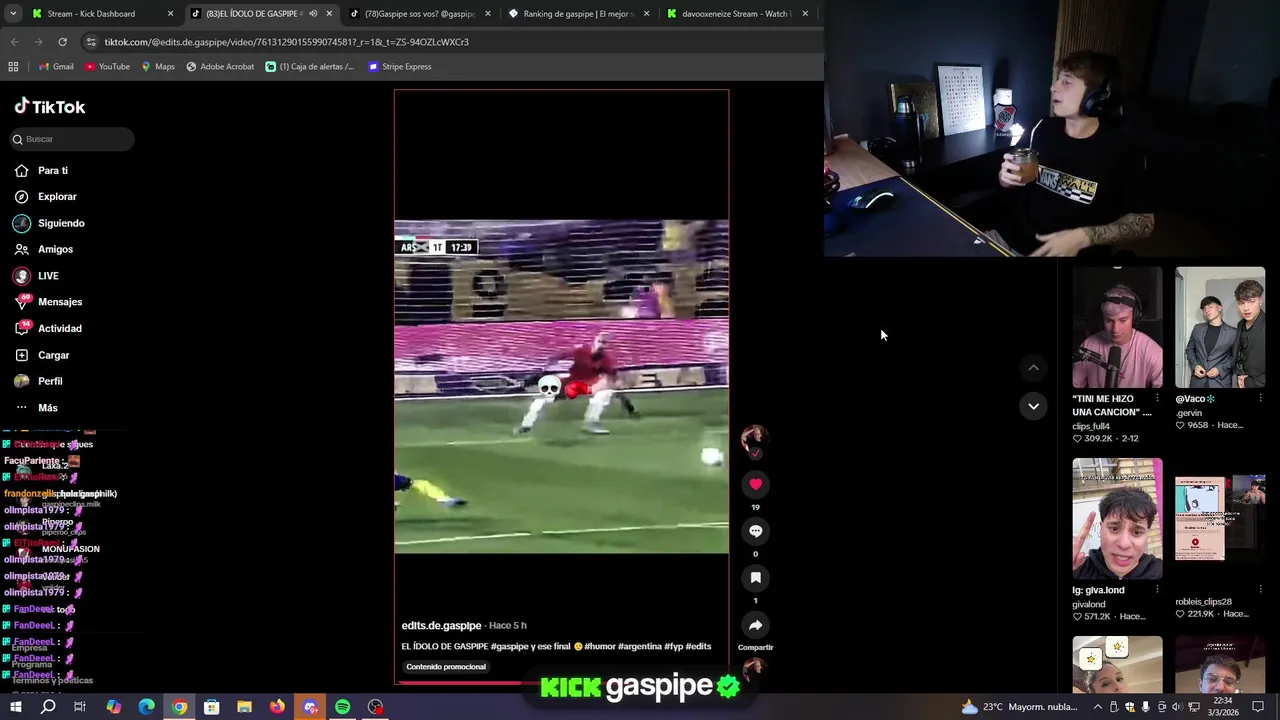The image size is (1280, 720).
Task: Open Explorar in the sidebar
Action: pyautogui.click(x=45, y=197)
